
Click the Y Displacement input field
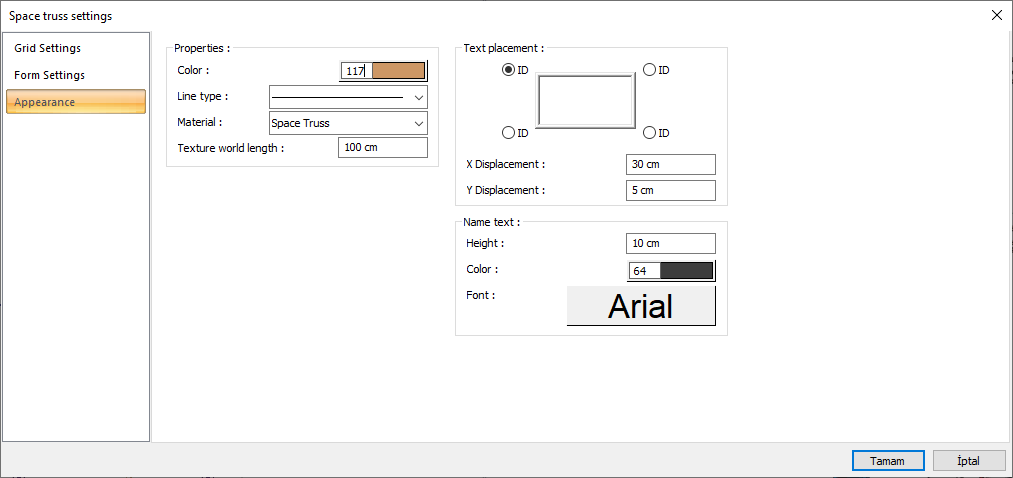tap(670, 190)
